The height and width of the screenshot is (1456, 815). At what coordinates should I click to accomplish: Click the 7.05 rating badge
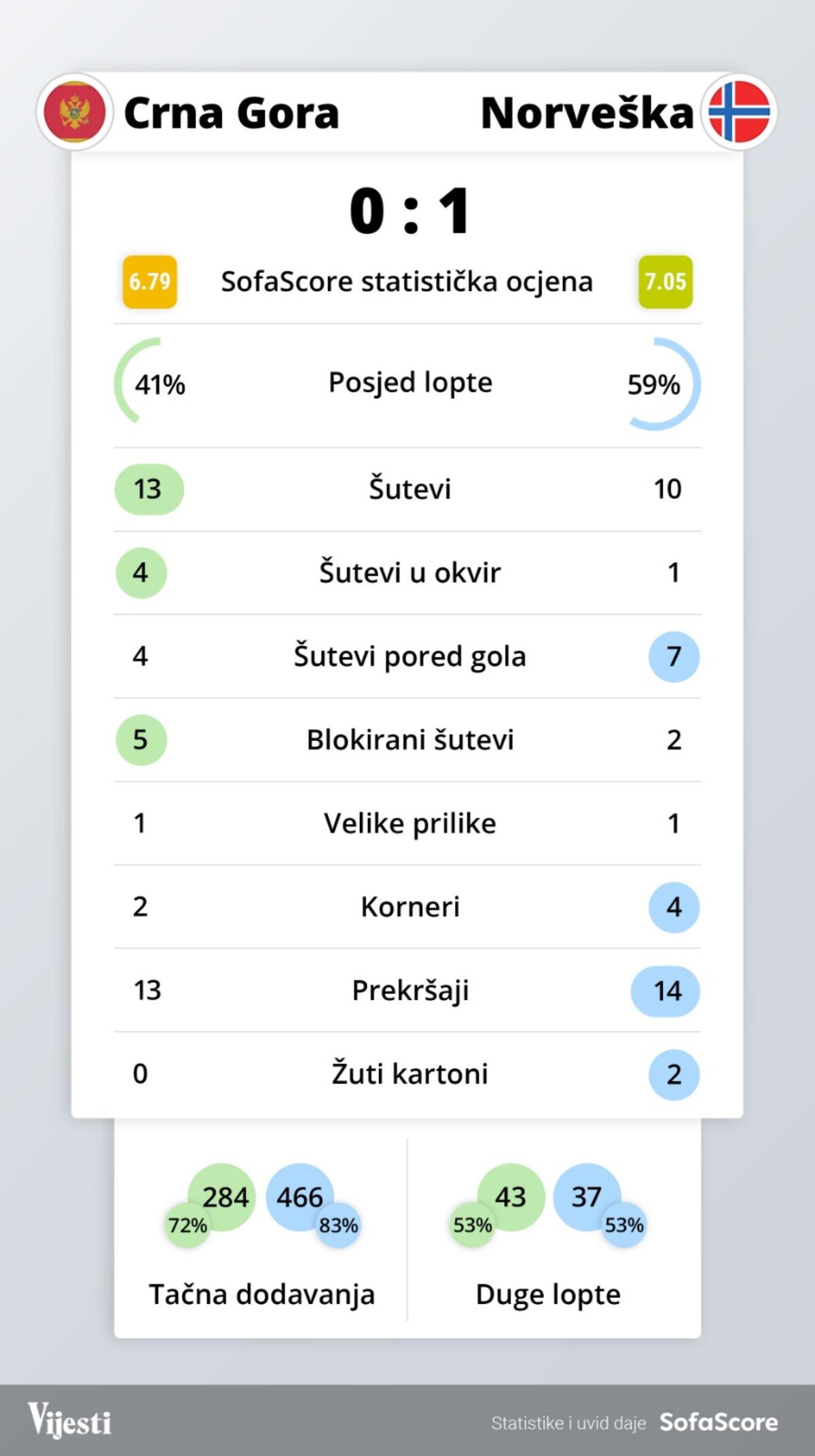click(x=666, y=282)
